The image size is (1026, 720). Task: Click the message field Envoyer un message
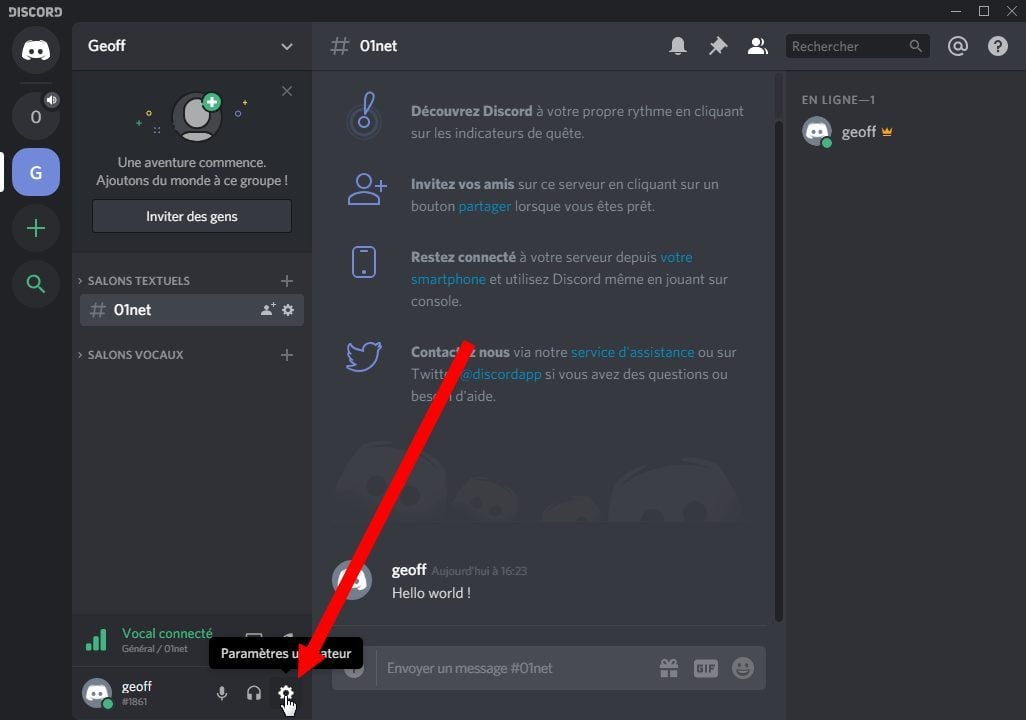click(x=517, y=668)
